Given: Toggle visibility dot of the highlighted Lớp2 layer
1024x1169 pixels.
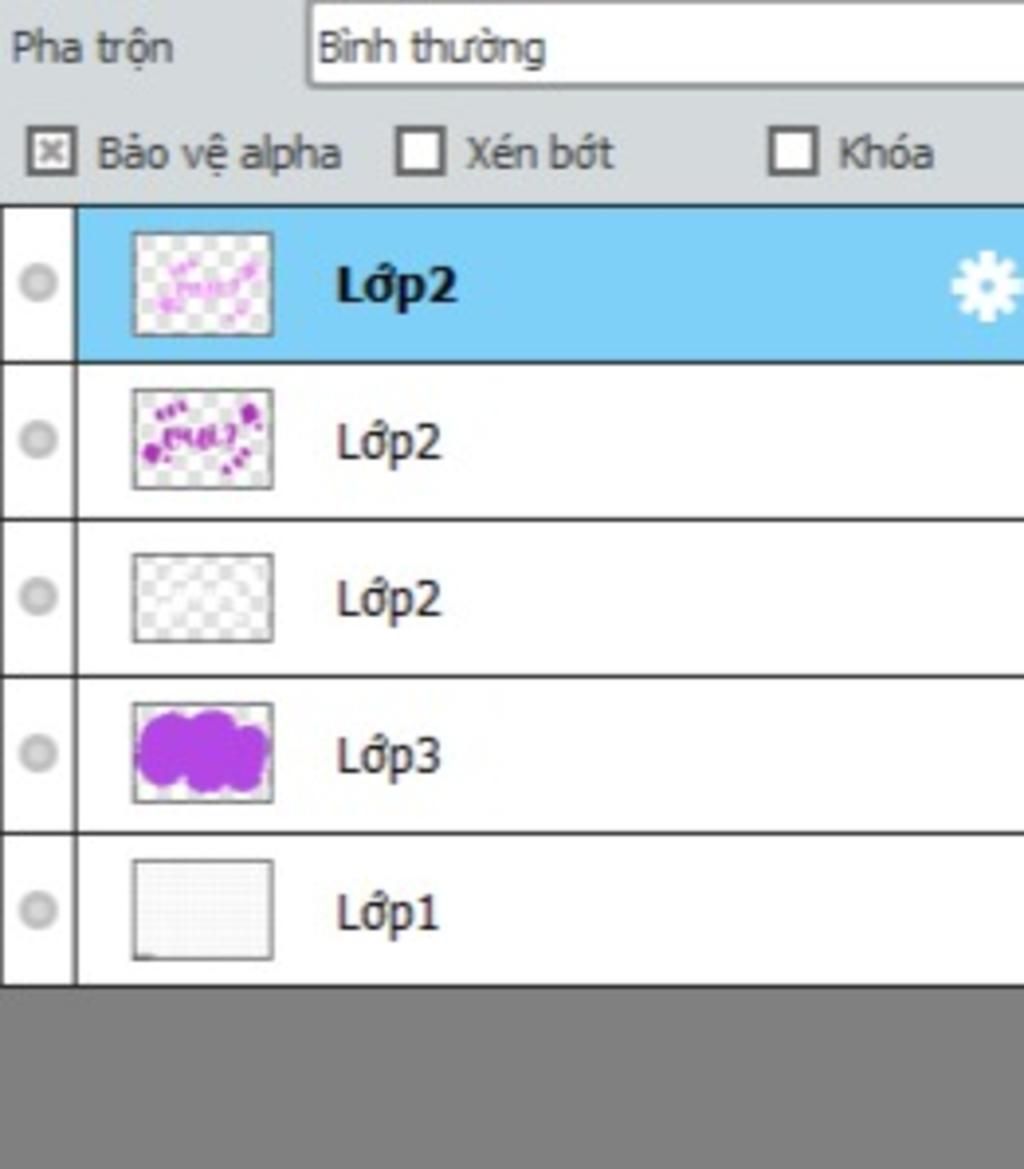Looking at the screenshot, I should pyautogui.click(x=39, y=283).
